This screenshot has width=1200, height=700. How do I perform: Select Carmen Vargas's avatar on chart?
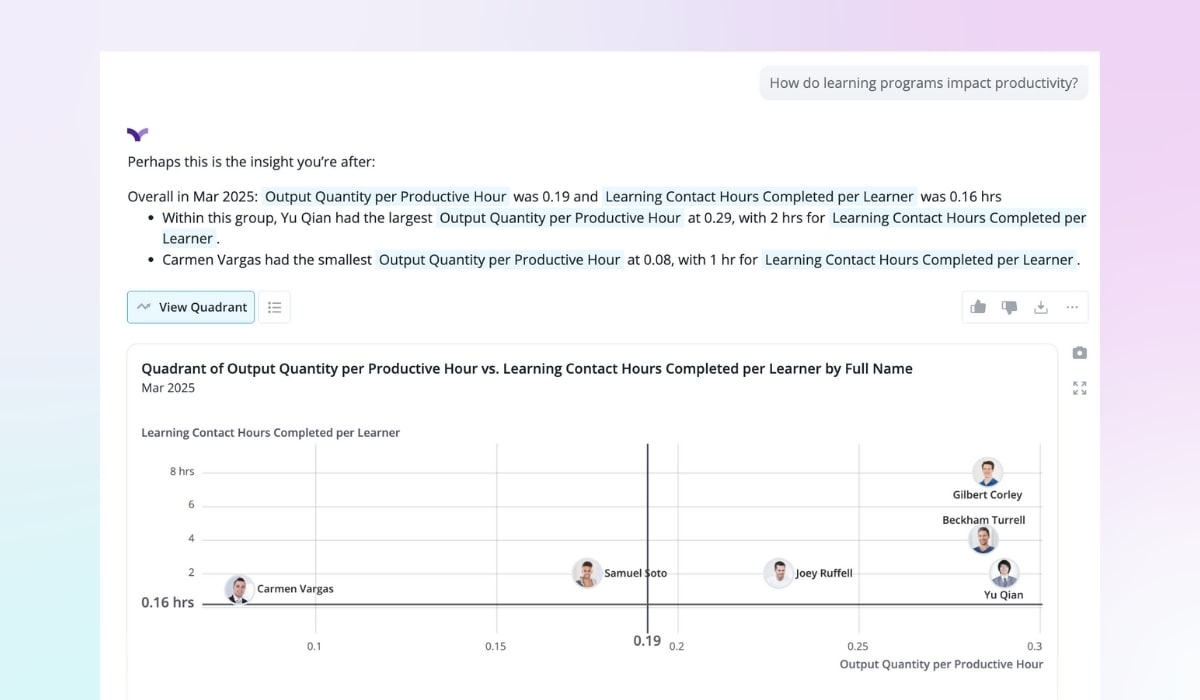point(238,589)
